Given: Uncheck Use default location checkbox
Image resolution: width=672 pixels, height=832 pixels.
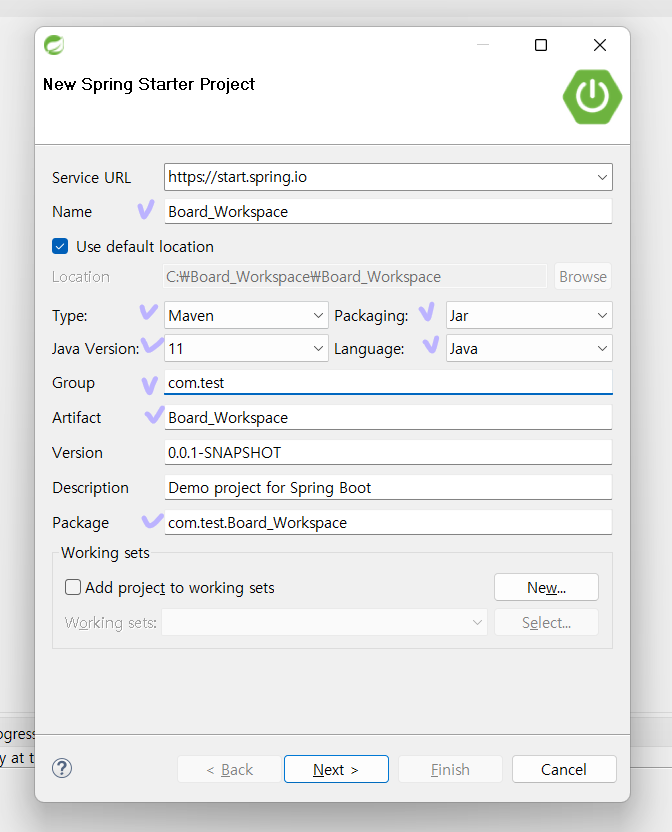Looking at the screenshot, I should click(x=60, y=246).
